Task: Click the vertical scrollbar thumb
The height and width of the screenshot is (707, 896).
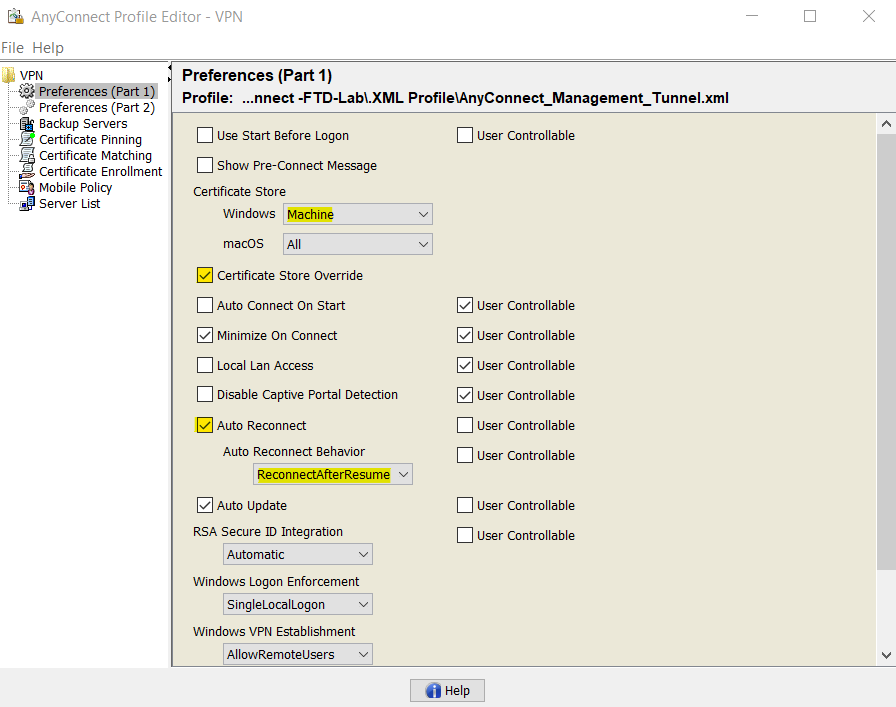Action: (x=886, y=351)
